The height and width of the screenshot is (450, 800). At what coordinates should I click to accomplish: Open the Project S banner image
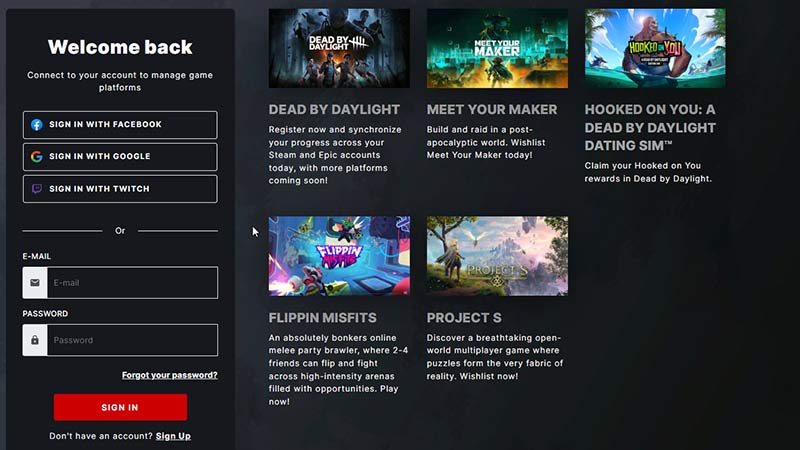click(497, 256)
